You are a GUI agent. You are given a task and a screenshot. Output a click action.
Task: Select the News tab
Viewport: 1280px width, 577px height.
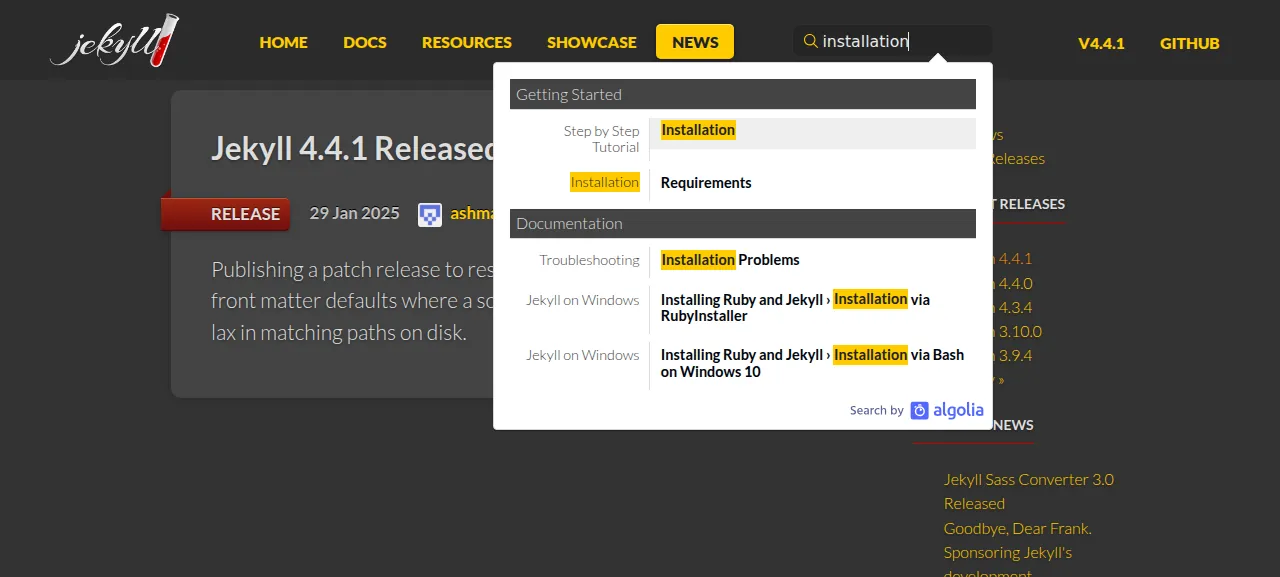695,42
